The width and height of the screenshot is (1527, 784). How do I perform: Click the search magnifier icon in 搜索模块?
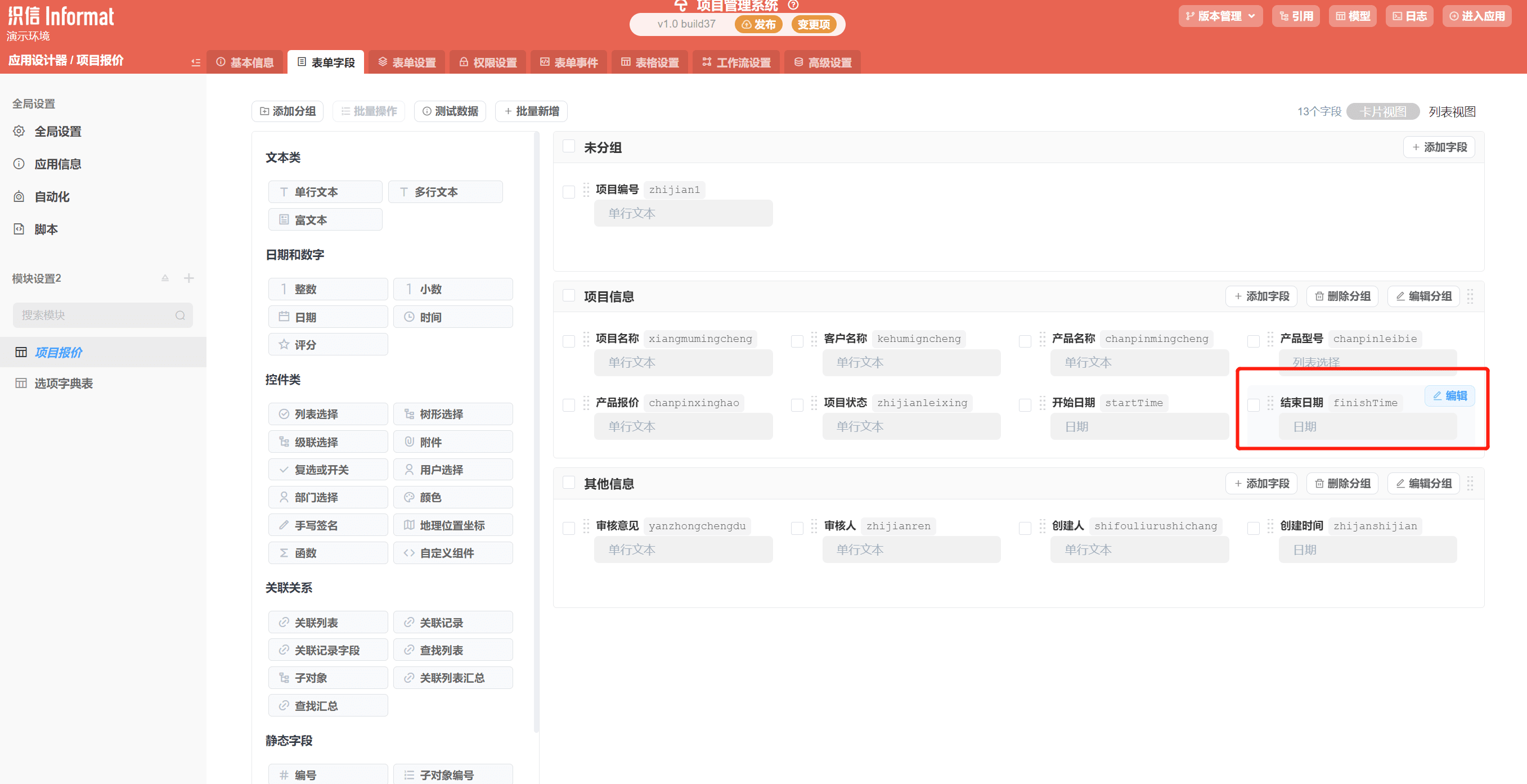coord(180,316)
